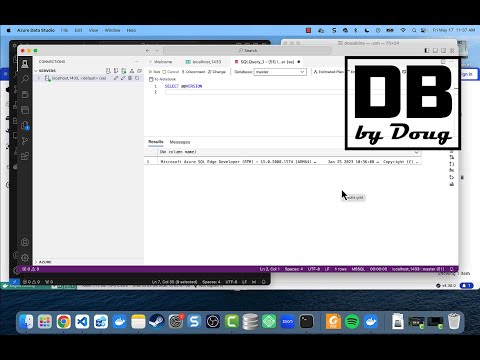
Task: Toggle the primary side bar layout button
Action: (x=427, y=51)
